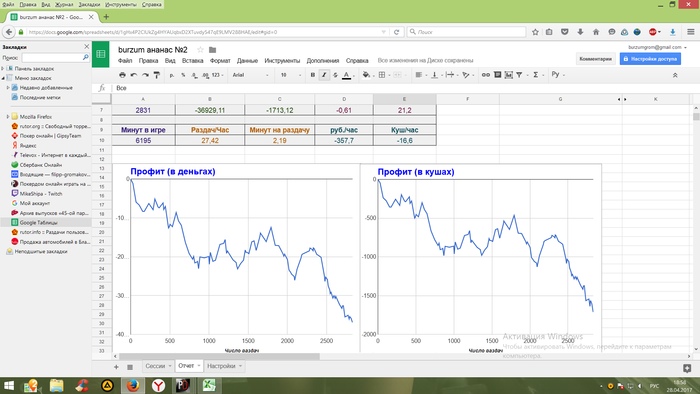700x394 pixels.
Task: Click the print icon in toolbar
Action: coord(122,75)
